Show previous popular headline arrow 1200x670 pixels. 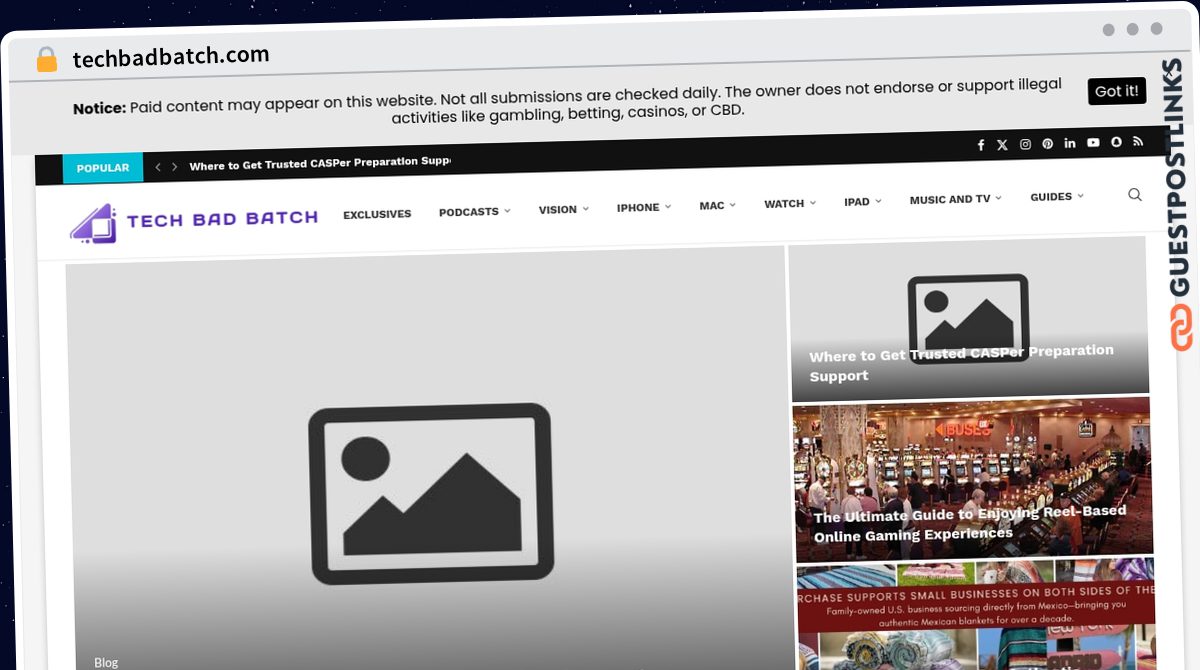[x=158, y=167]
